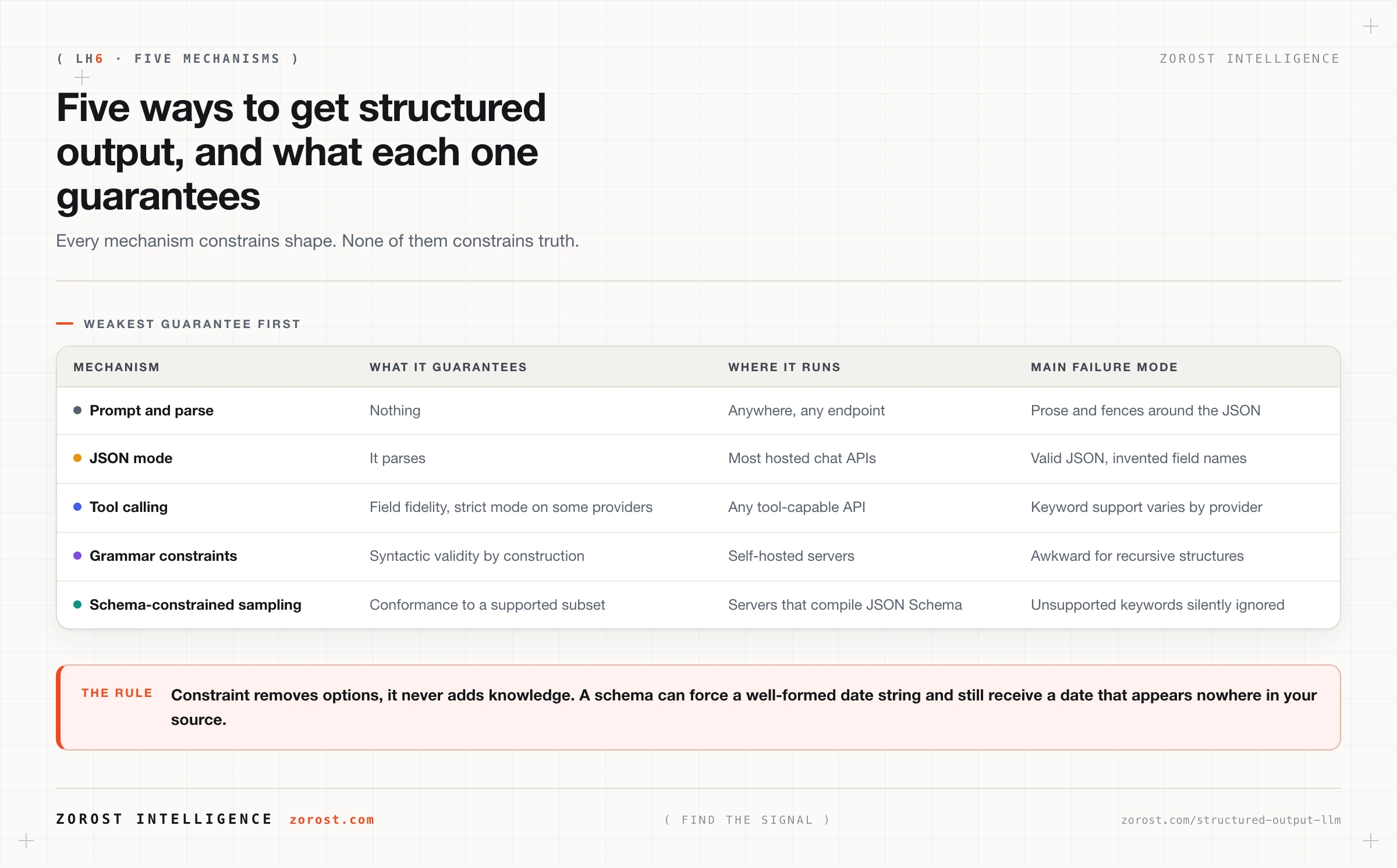
Task: Select the Prompt and parse row name
Action: tap(151, 411)
